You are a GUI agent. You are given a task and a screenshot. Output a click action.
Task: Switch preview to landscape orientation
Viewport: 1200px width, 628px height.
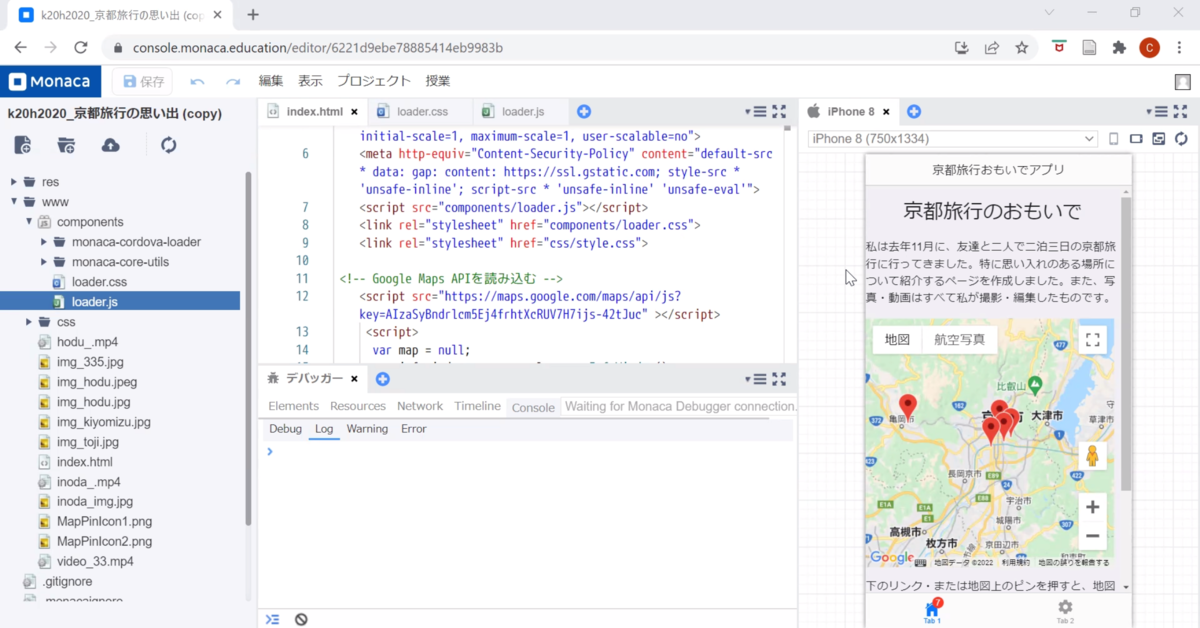coord(1137,139)
